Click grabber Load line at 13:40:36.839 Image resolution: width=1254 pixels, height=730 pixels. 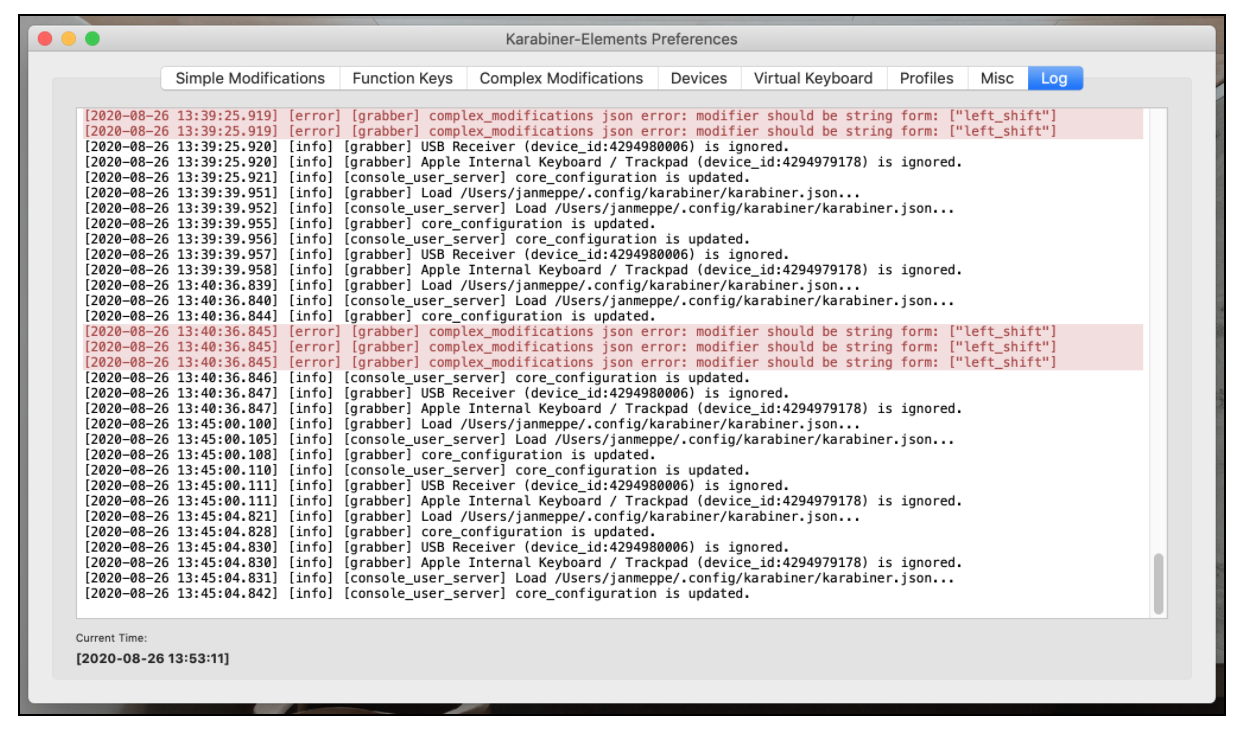(x=472, y=285)
